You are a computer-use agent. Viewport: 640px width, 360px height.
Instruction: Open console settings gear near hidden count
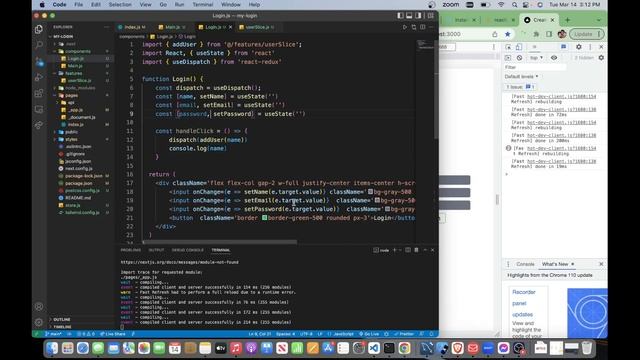tap(601, 58)
